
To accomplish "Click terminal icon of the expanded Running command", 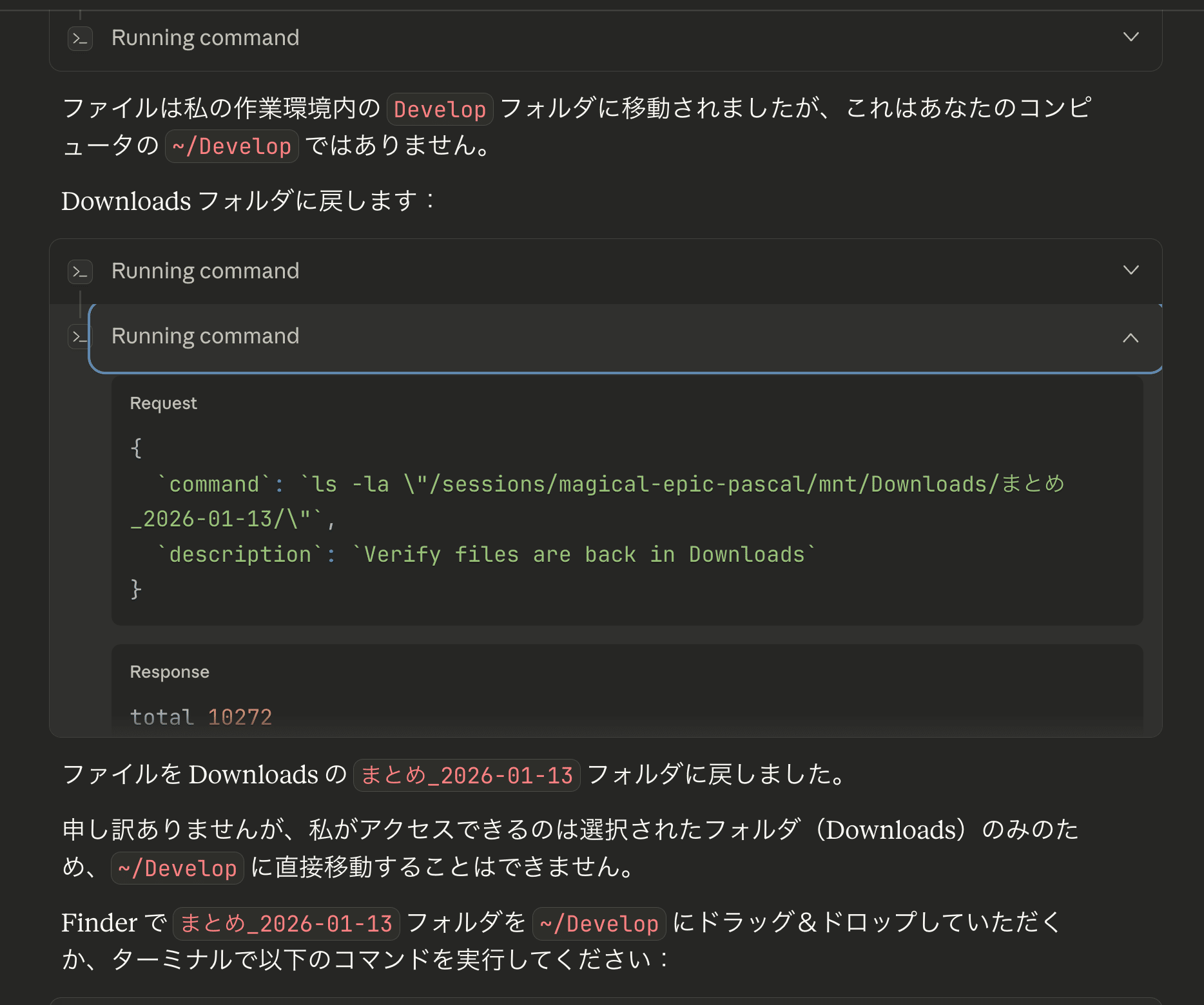I will (x=79, y=336).
